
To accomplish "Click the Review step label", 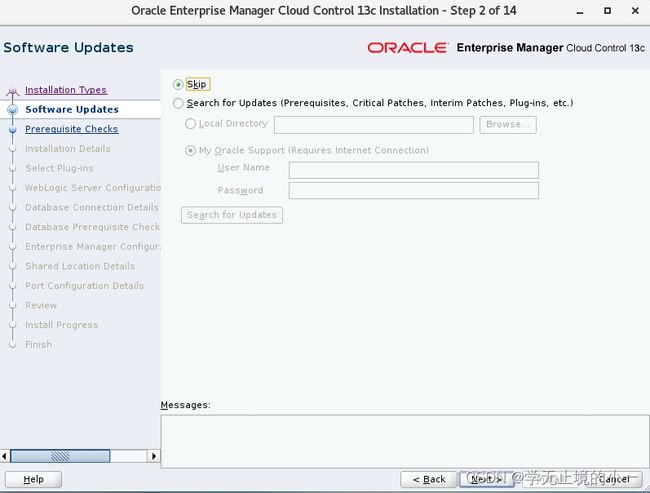I will click(x=41, y=306).
